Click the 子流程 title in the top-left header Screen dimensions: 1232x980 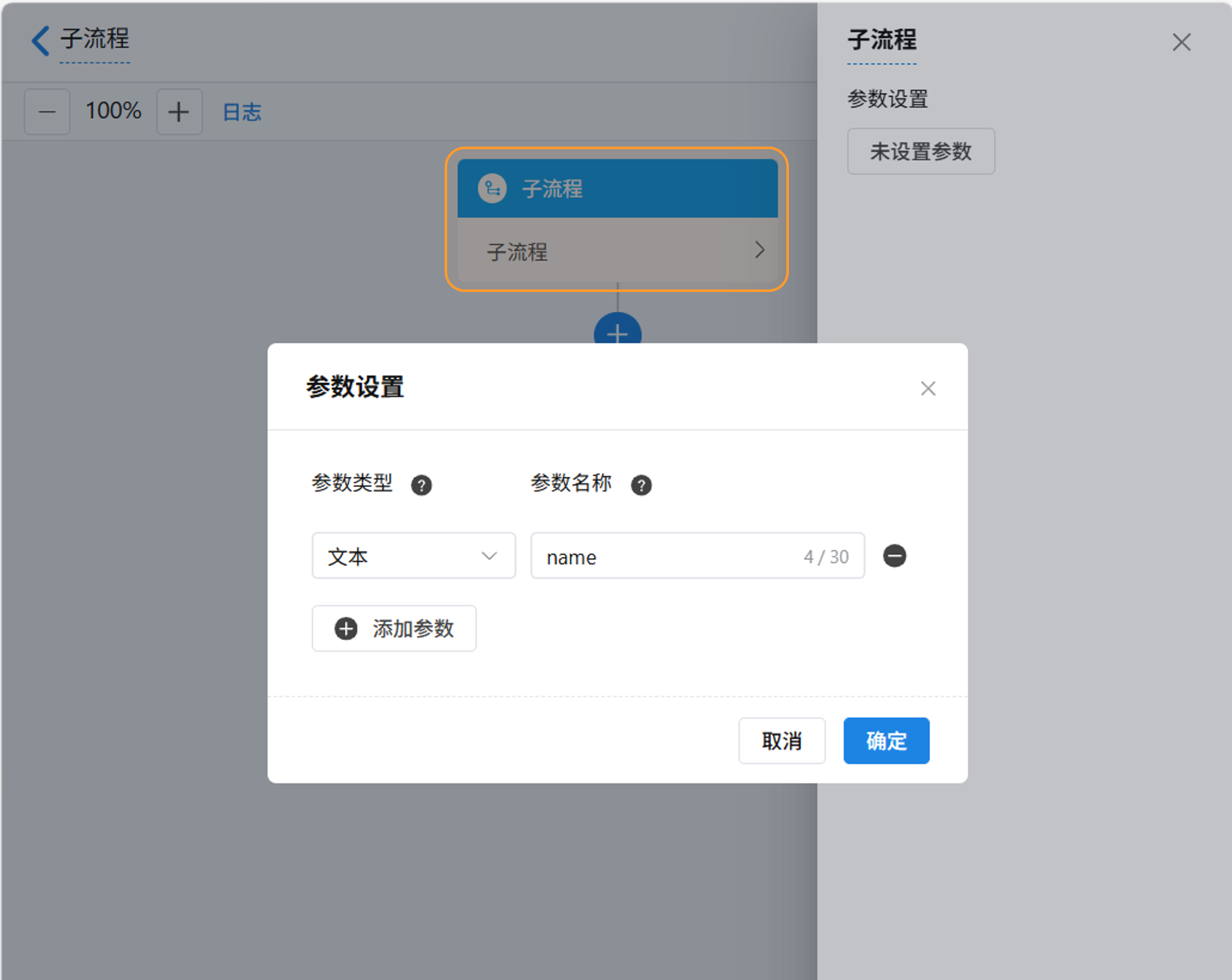tap(95, 39)
